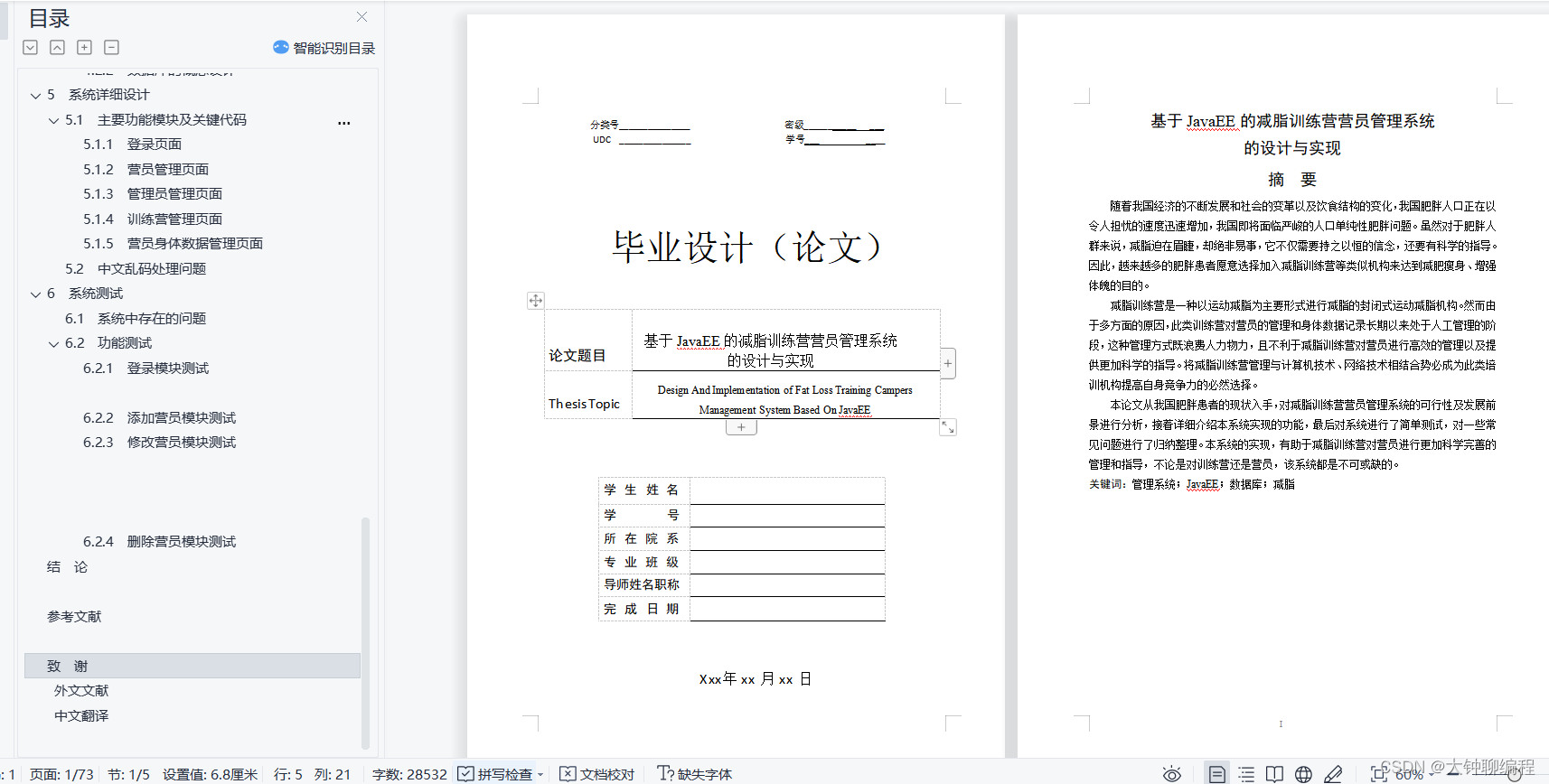Click 文档校对 document proofreading
The image size is (1549, 784).
597,774
